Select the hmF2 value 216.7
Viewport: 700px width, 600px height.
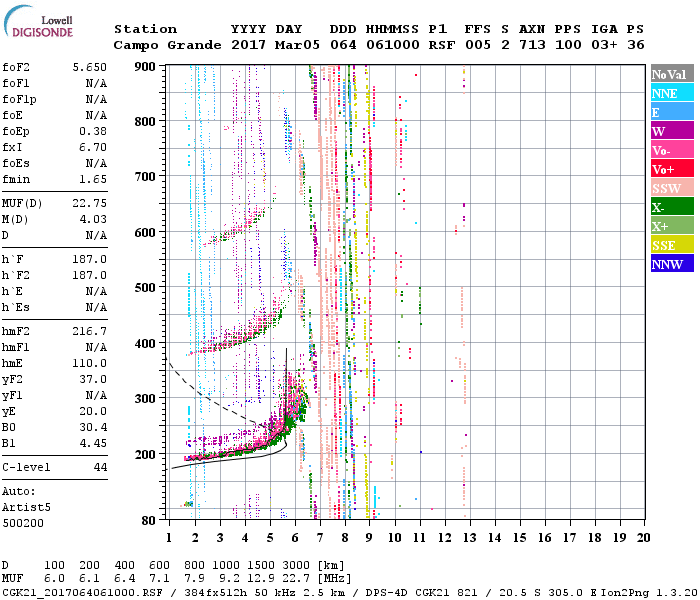click(89, 329)
